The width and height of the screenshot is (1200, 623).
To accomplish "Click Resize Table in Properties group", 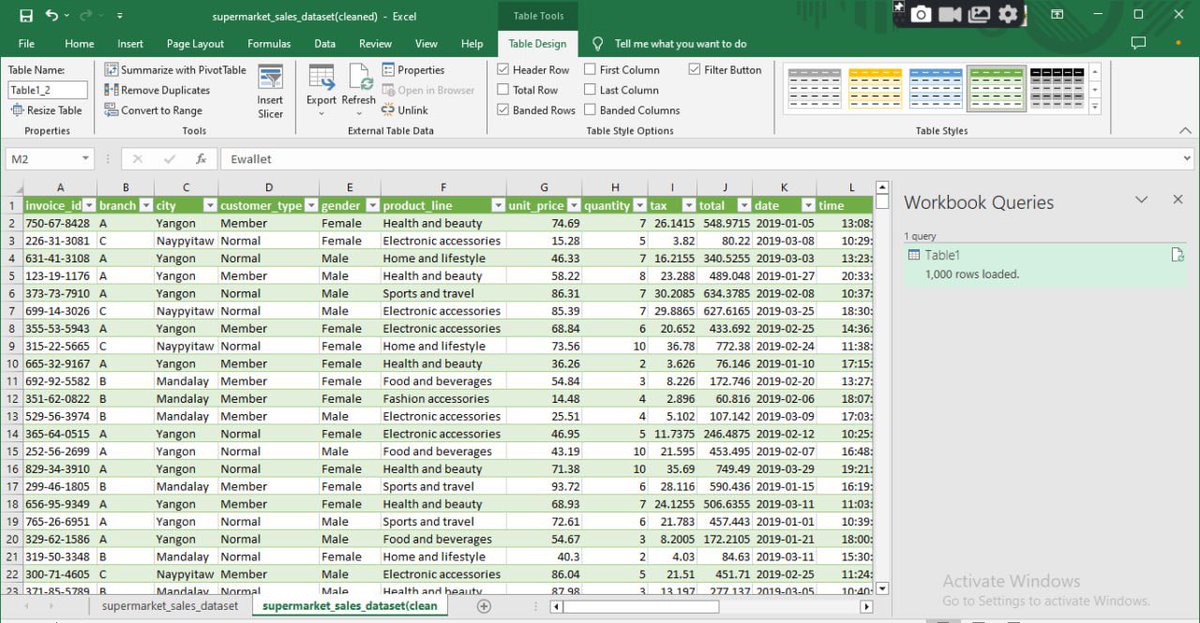I will 47,110.
